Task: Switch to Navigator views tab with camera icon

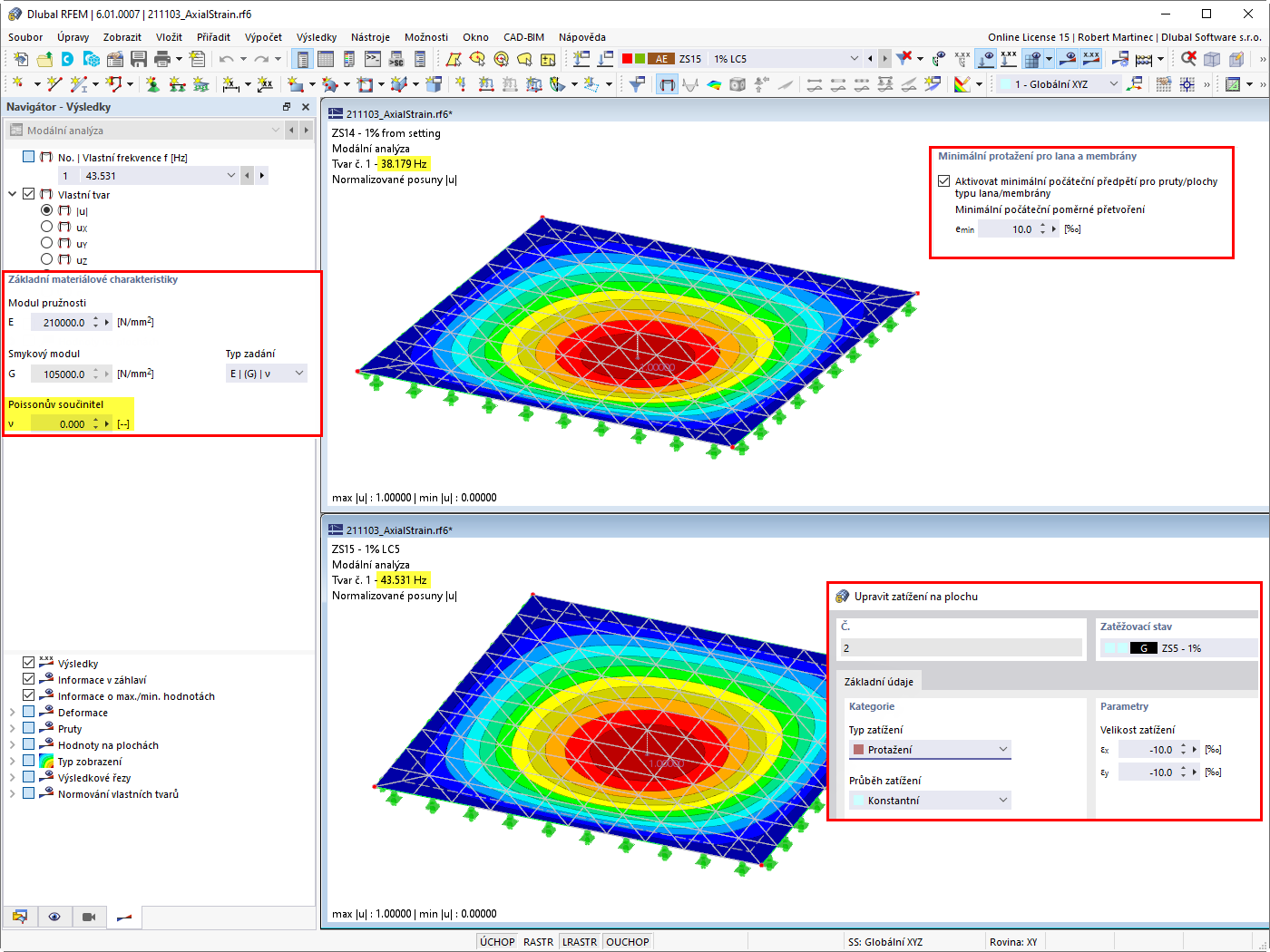Action: click(89, 917)
